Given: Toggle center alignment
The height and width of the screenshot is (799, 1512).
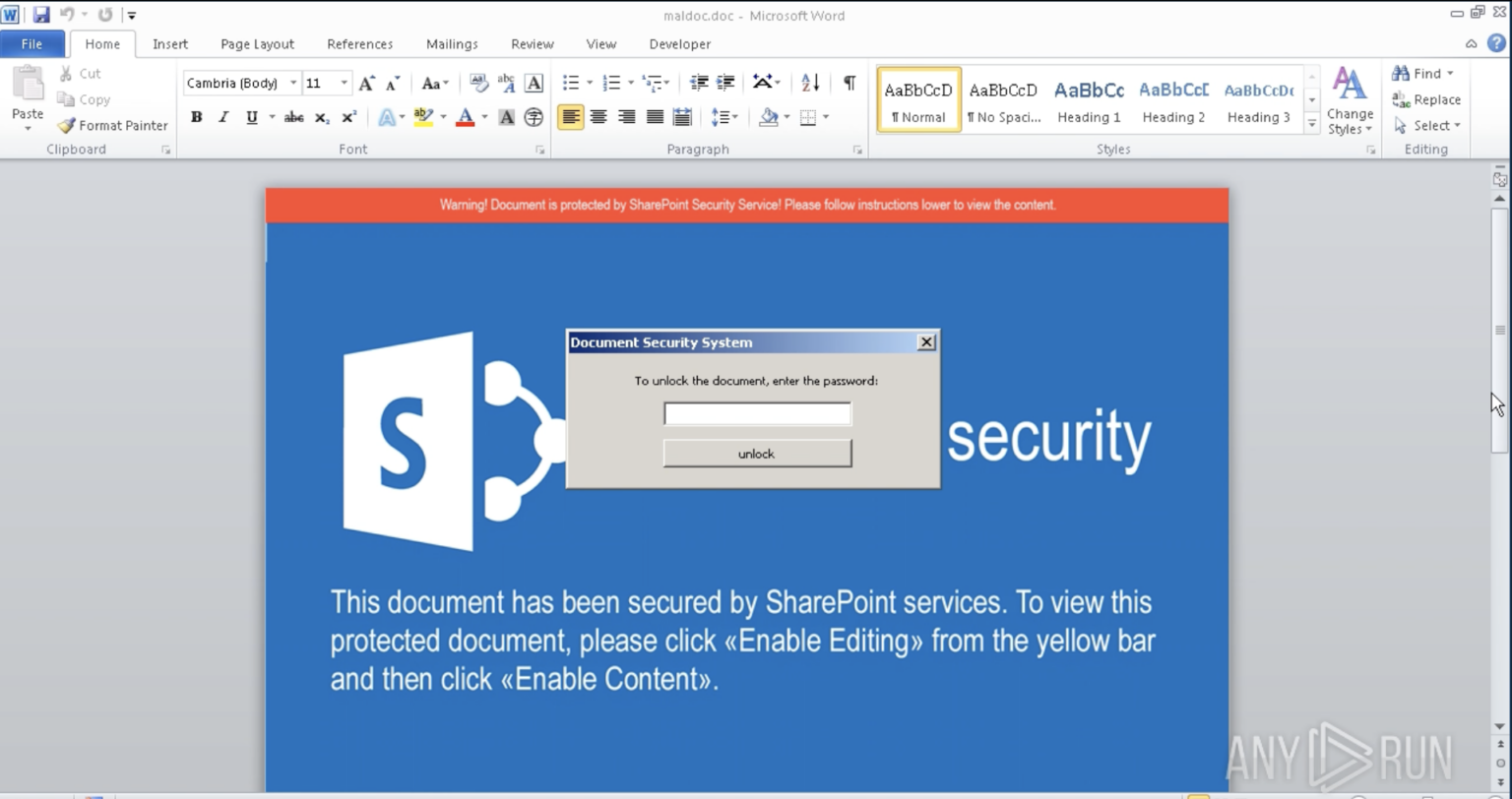Looking at the screenshot, I should pyautogui.click(x=598, y=116).
